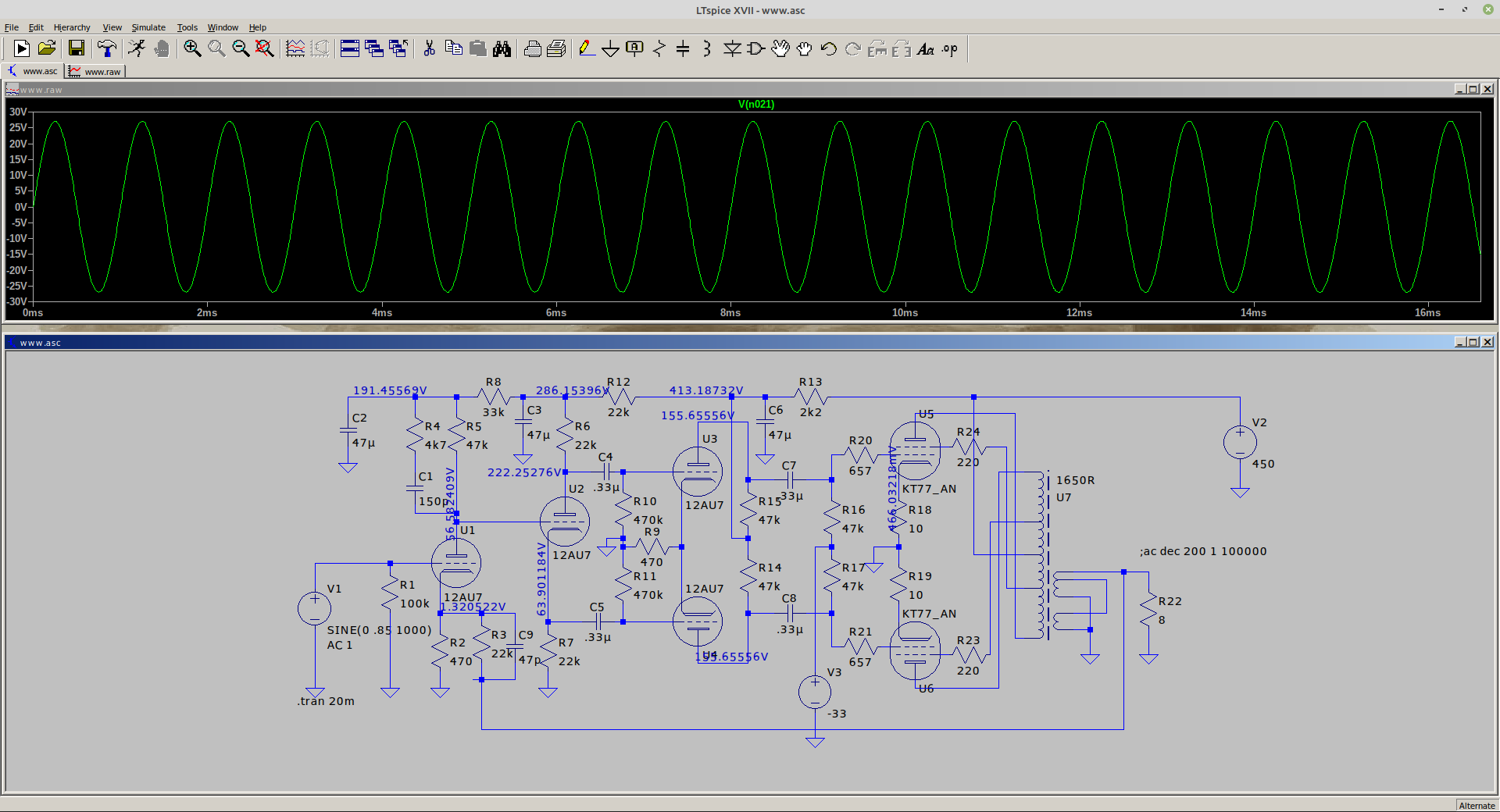Run the simulation with the running man

pyautogui.click(x=137, y=48)
